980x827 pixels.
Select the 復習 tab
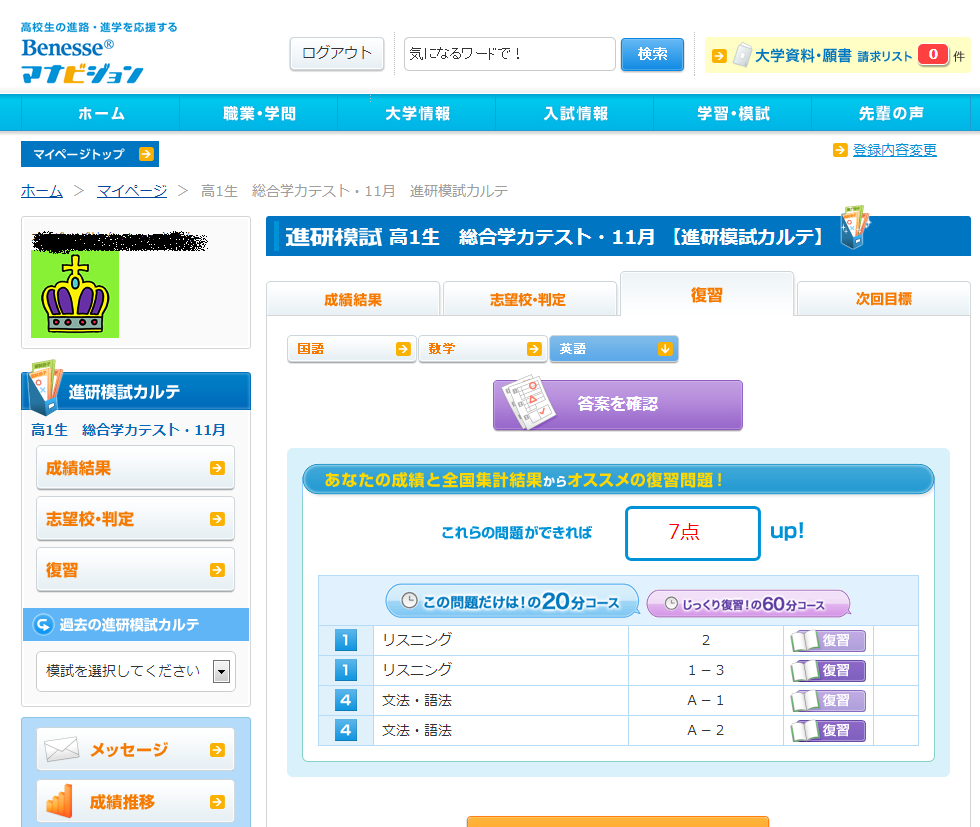(x=707, y=294)
